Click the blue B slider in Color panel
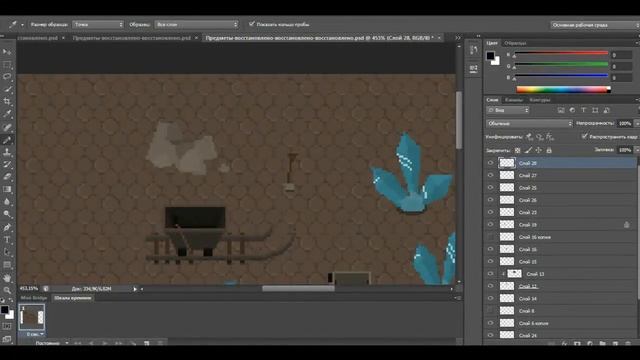Screen dimensions: 640x360 click(561, 76)
